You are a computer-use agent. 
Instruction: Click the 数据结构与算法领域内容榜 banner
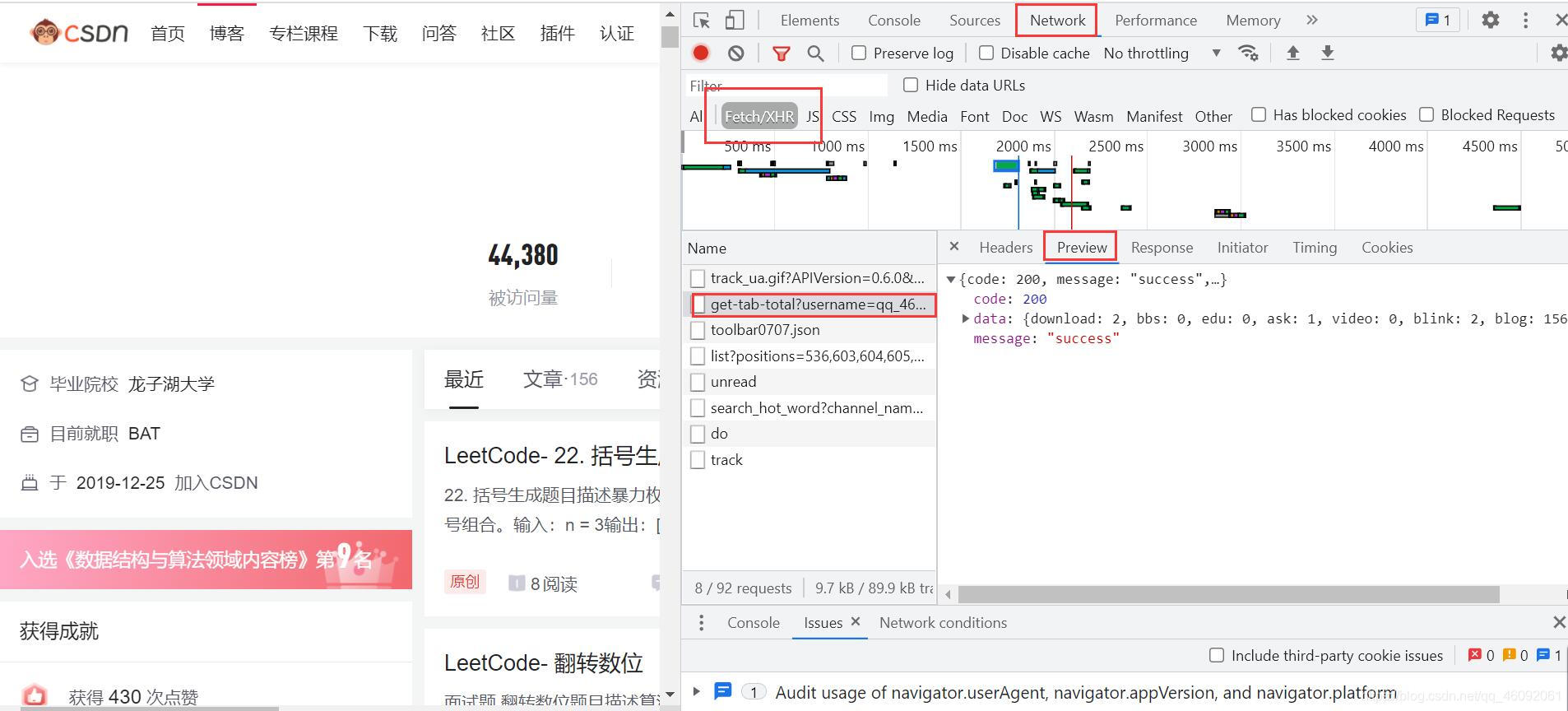[x=206, y=560]
